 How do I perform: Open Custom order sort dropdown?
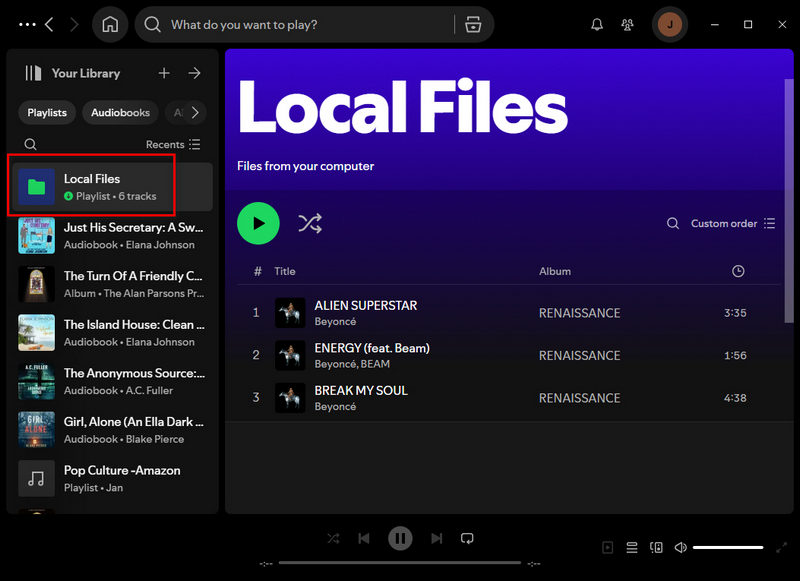tap(733, 223)
